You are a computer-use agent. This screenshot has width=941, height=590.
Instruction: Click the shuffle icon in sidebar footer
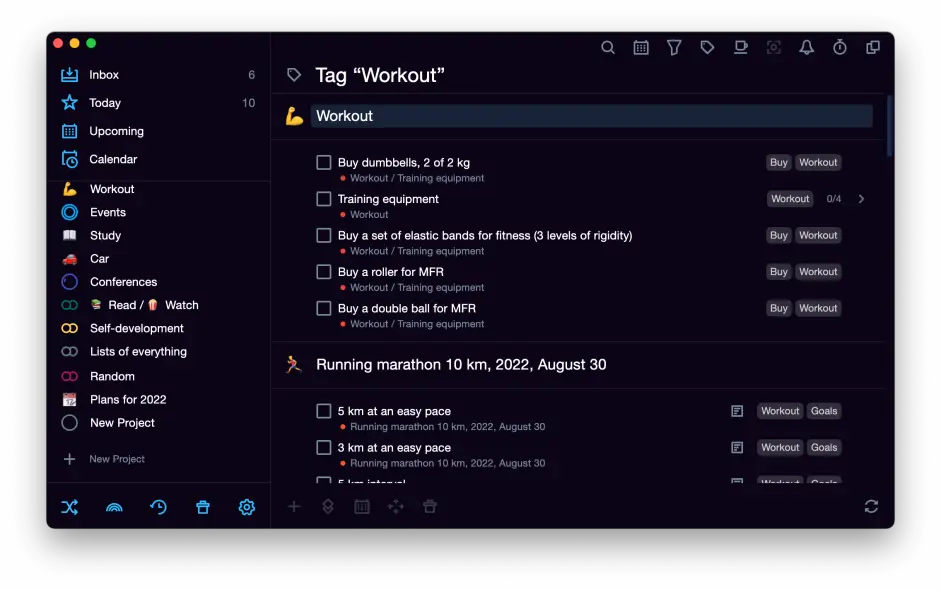pyautogui.click(x=69, y=507)
